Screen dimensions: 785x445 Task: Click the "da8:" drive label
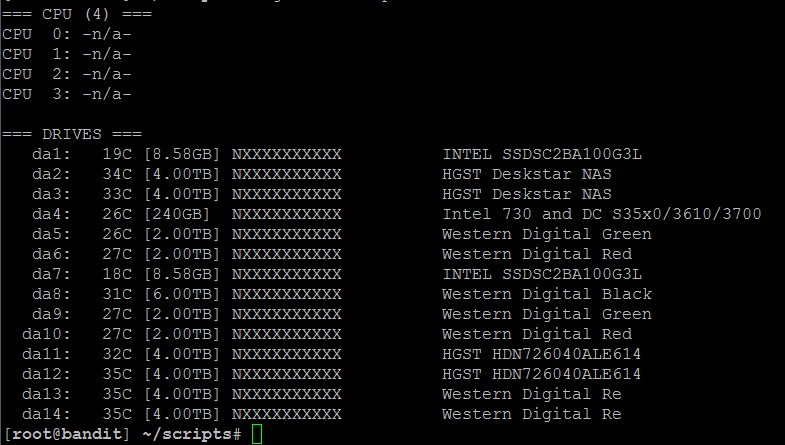[52, 294]
